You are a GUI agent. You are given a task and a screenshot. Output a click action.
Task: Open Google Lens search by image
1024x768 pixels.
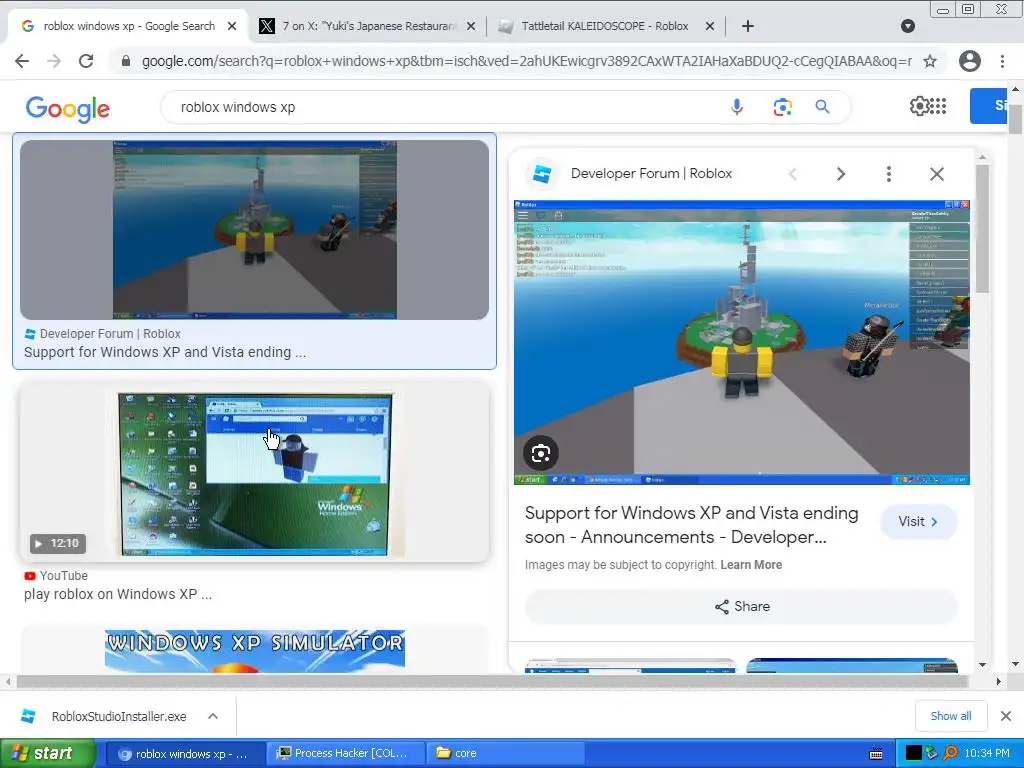[782, 107]
